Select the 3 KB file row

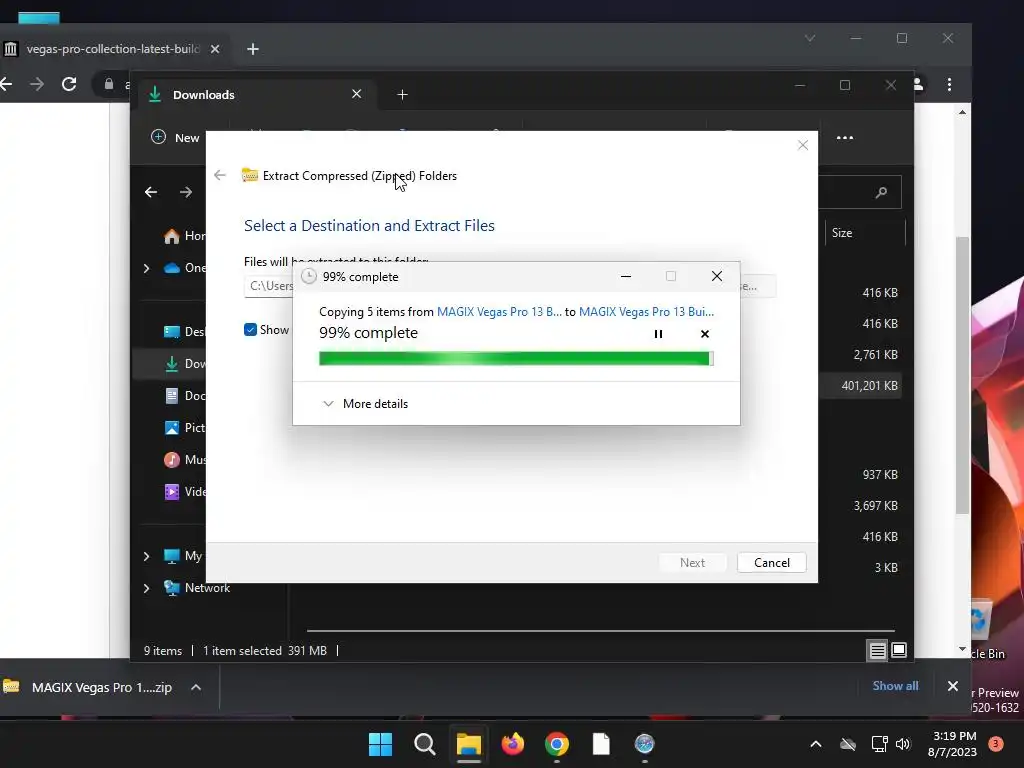tap(861, 568)
